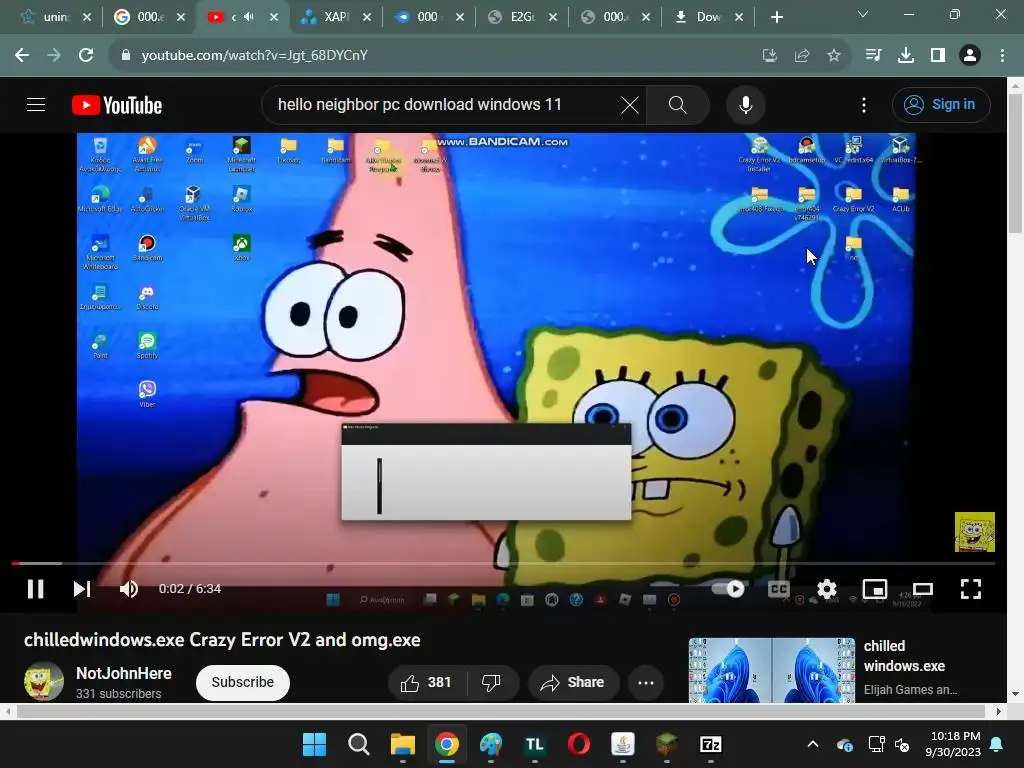
Task: Click the horizontal scrollbar right arrow
Action: click(999, 711)
